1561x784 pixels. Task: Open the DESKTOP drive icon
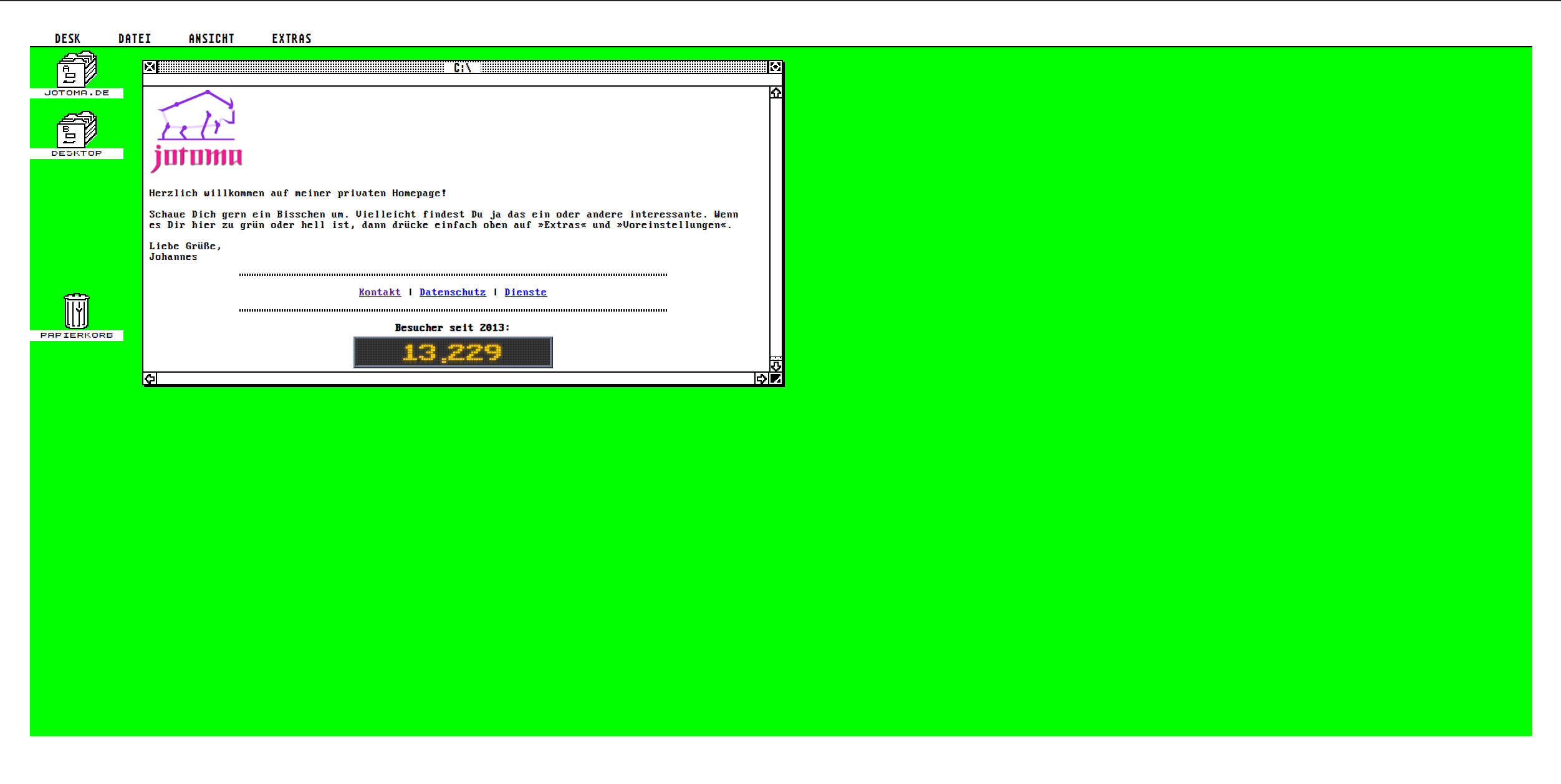click(77, 130)
